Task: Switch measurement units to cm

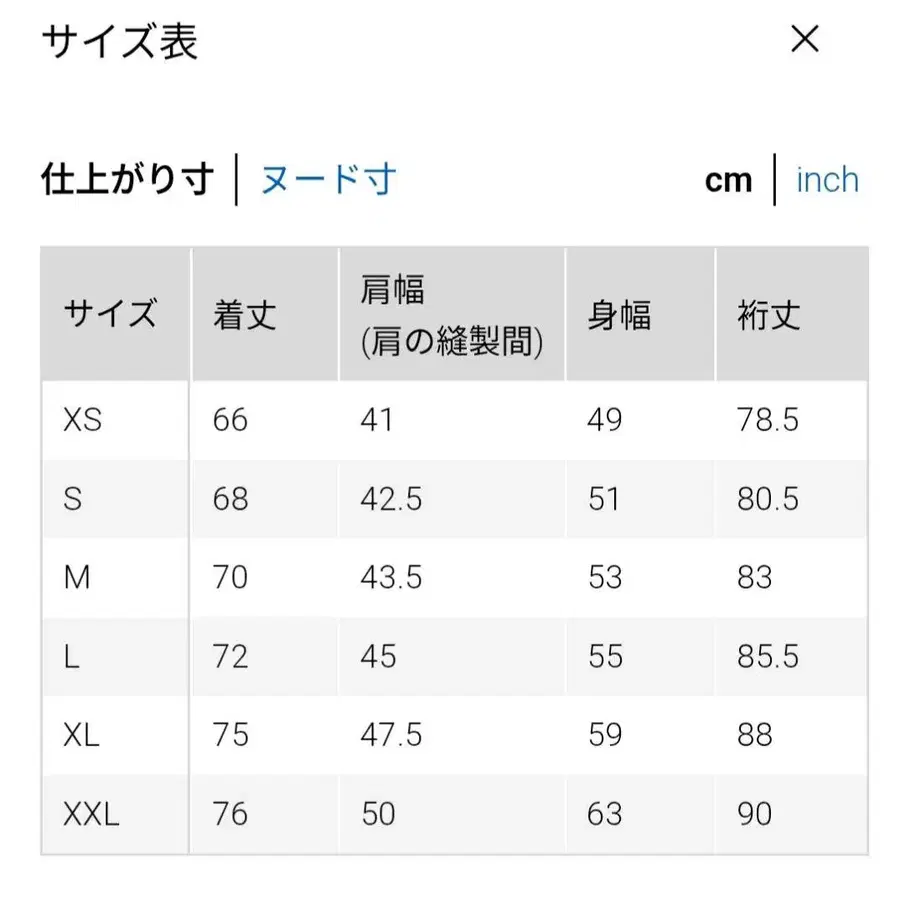Action: click(x=730, y=180)
